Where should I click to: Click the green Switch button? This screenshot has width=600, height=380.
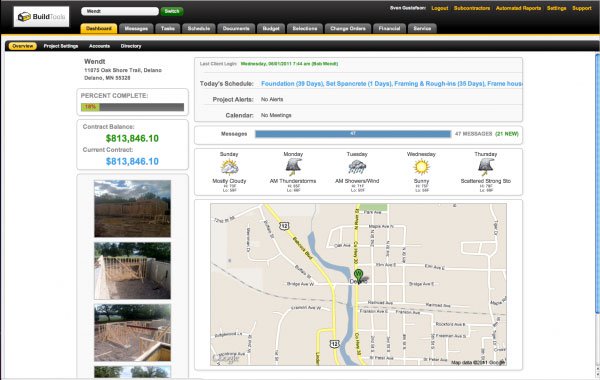[x=172, y=11]
